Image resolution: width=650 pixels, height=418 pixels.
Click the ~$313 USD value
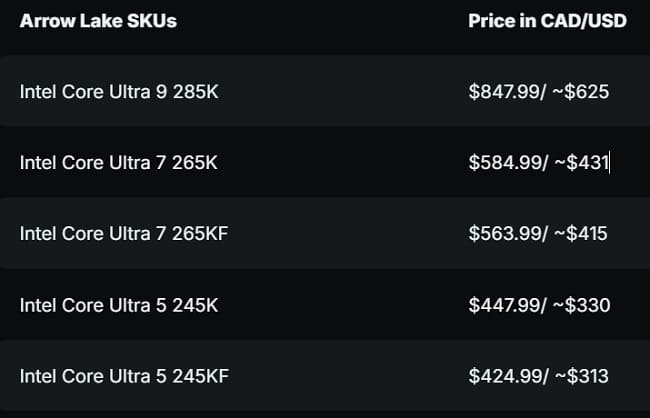(x=581, y=376)
